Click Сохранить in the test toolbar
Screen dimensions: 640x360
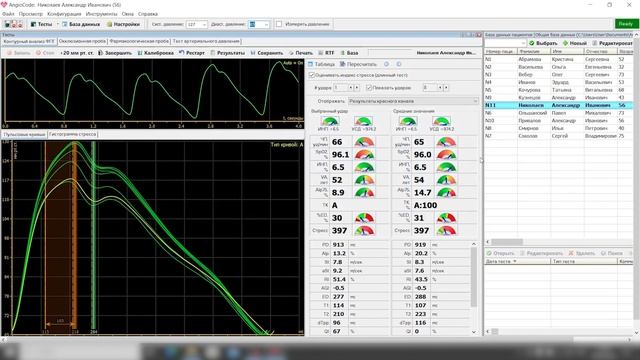click(x=267, y=53)
